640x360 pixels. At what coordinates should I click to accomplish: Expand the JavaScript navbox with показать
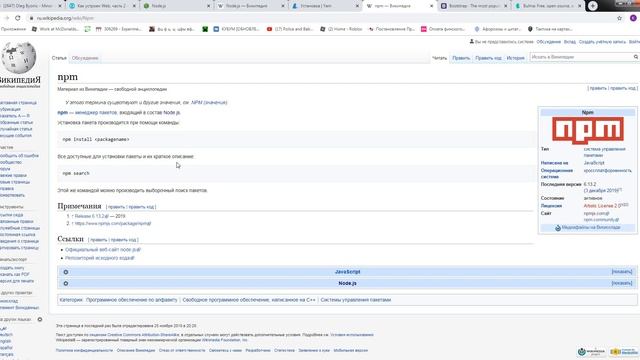pyautogui.click(x=622, y=272)
